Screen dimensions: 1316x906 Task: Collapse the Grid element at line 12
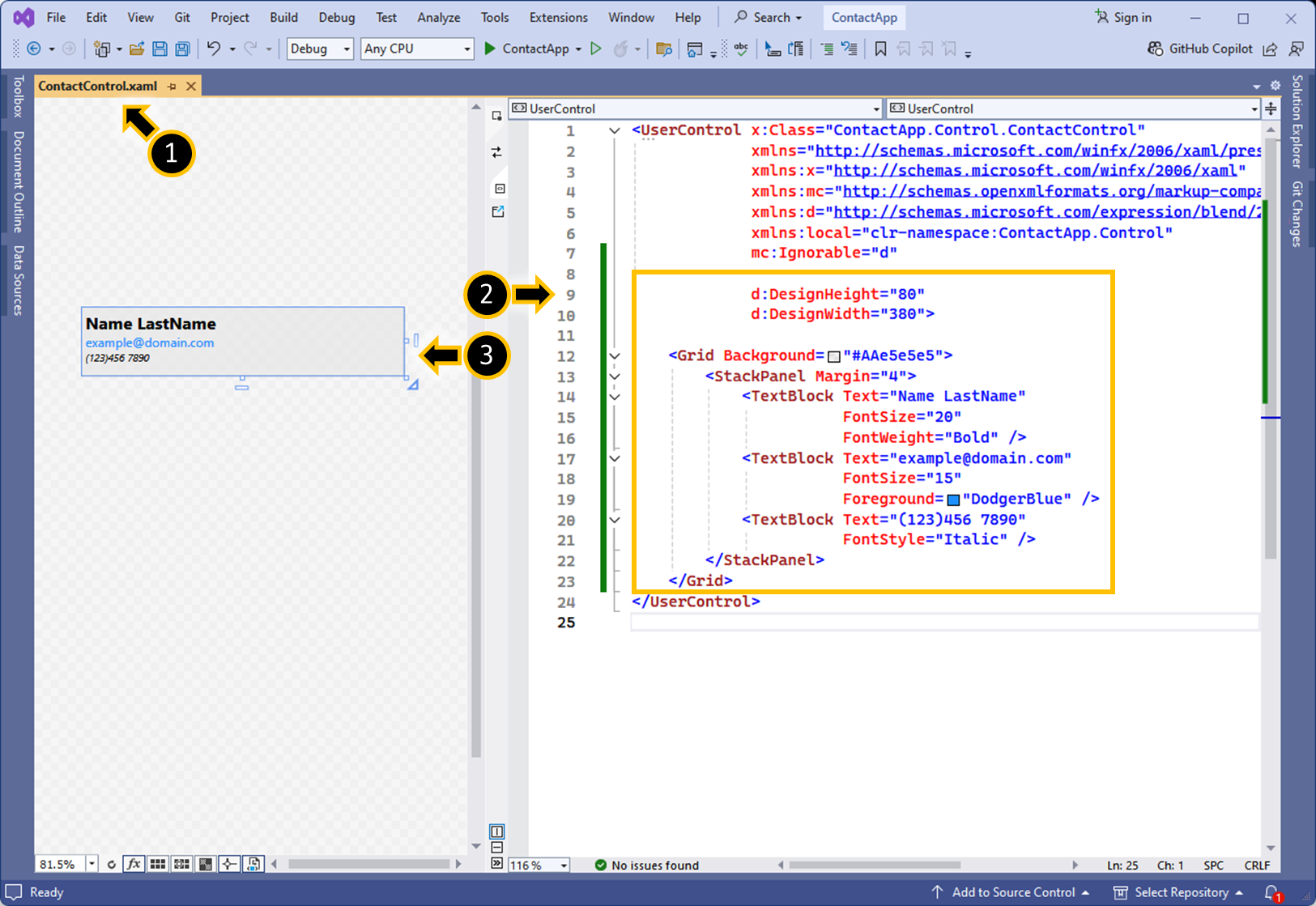point(615,355)
